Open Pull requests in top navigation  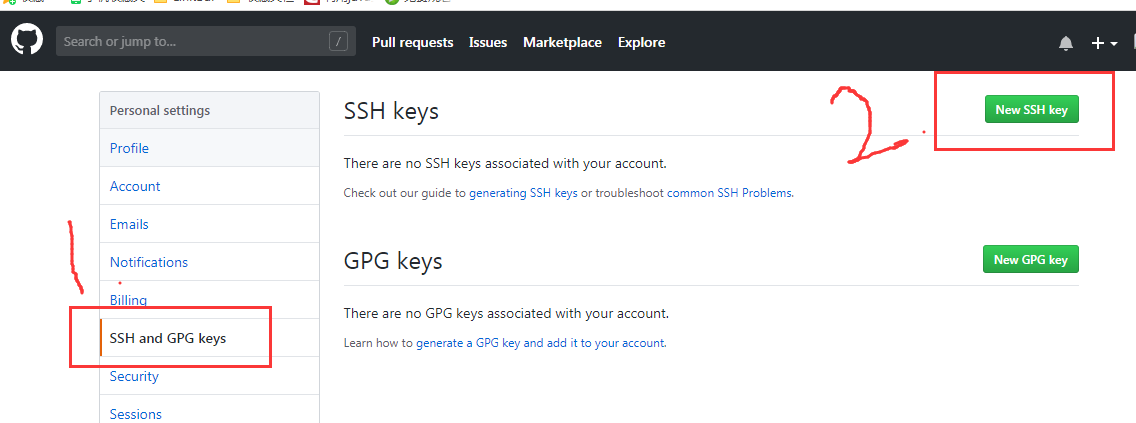tap(412, 42)
